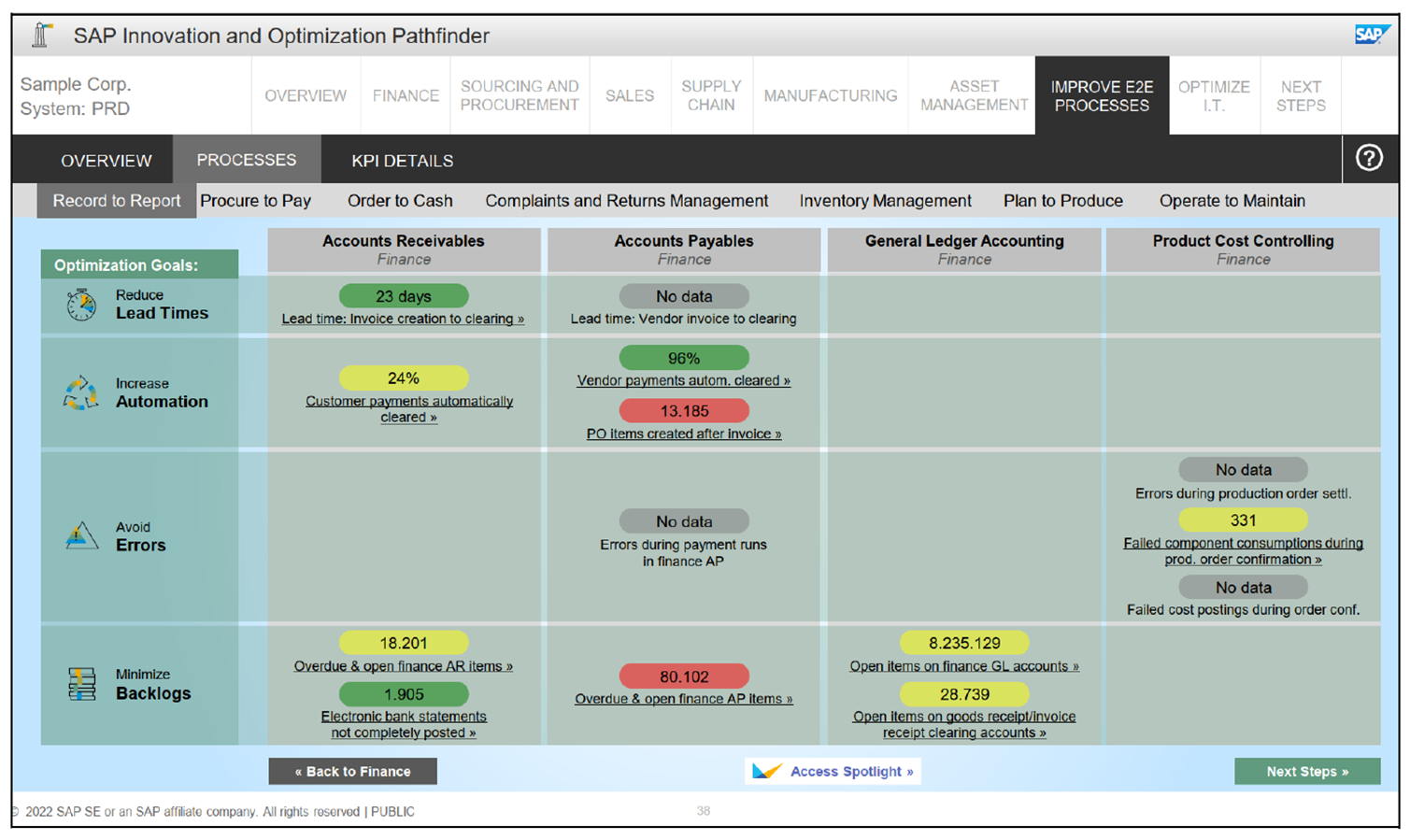1410x840 pixels.
Task: Open the MANUFACTURING section
Action: coord(830,95)
